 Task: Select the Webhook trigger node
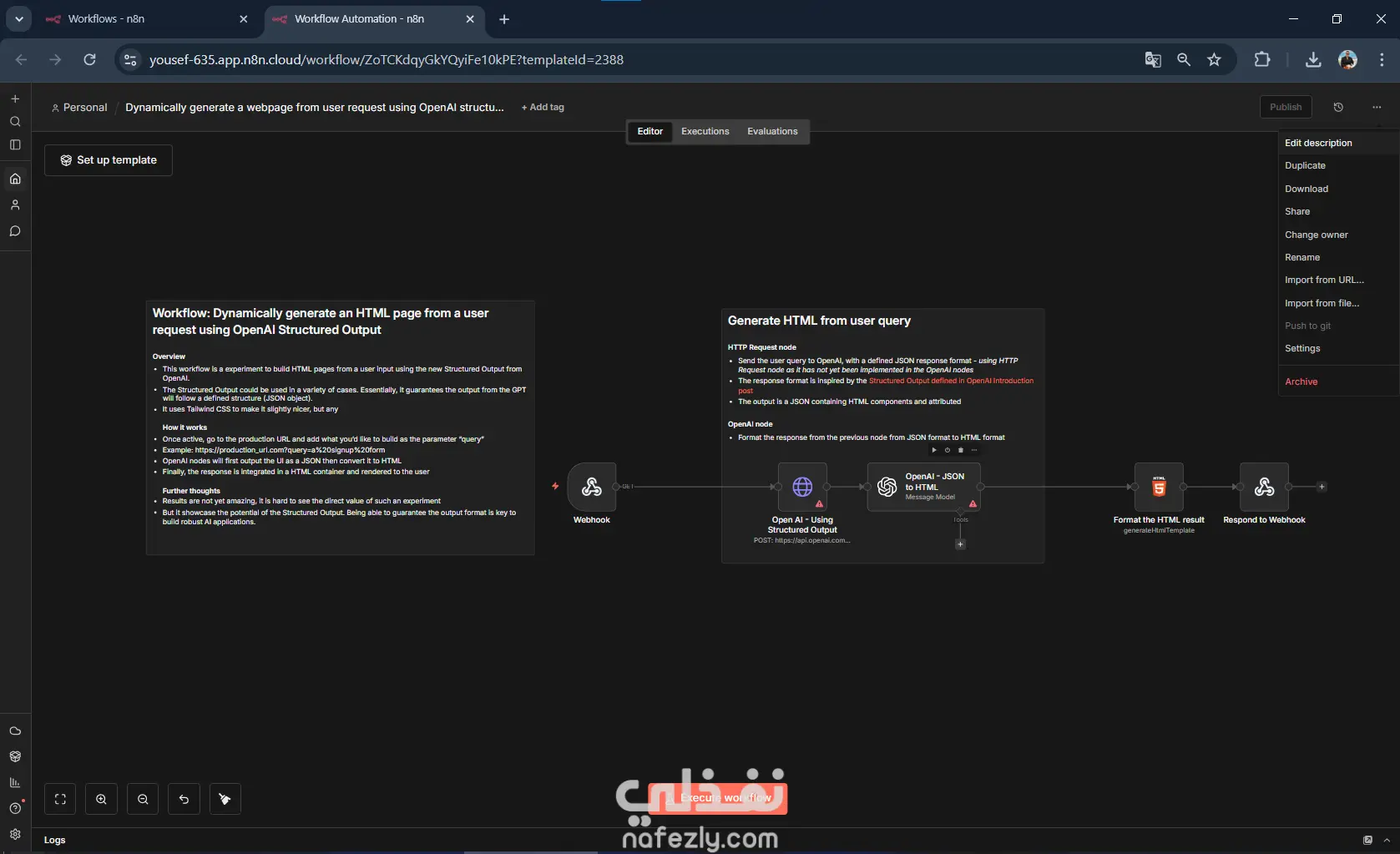(x=592, y=487)
